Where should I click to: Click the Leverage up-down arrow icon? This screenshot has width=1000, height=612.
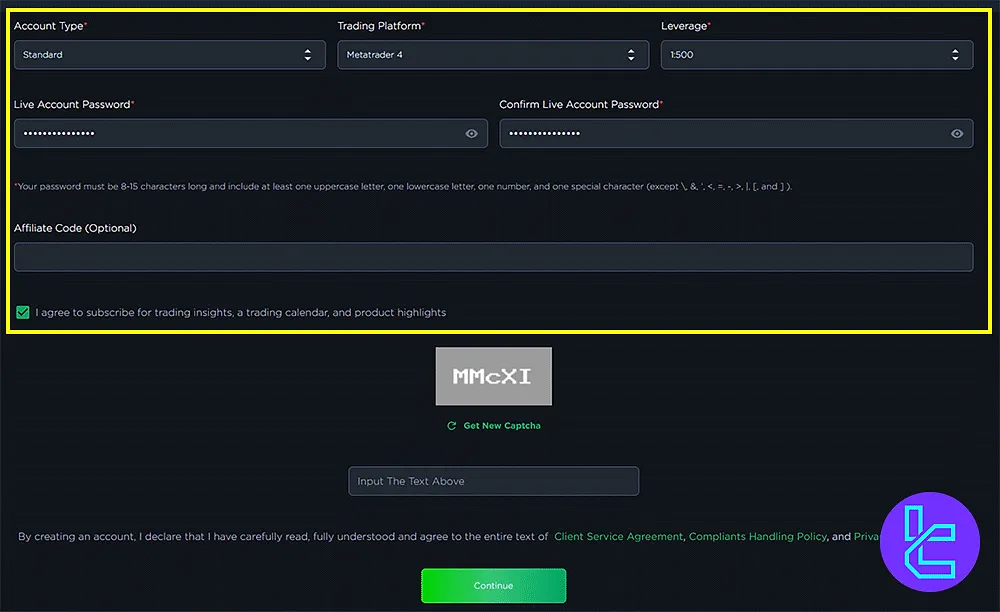tap(955, 55)
